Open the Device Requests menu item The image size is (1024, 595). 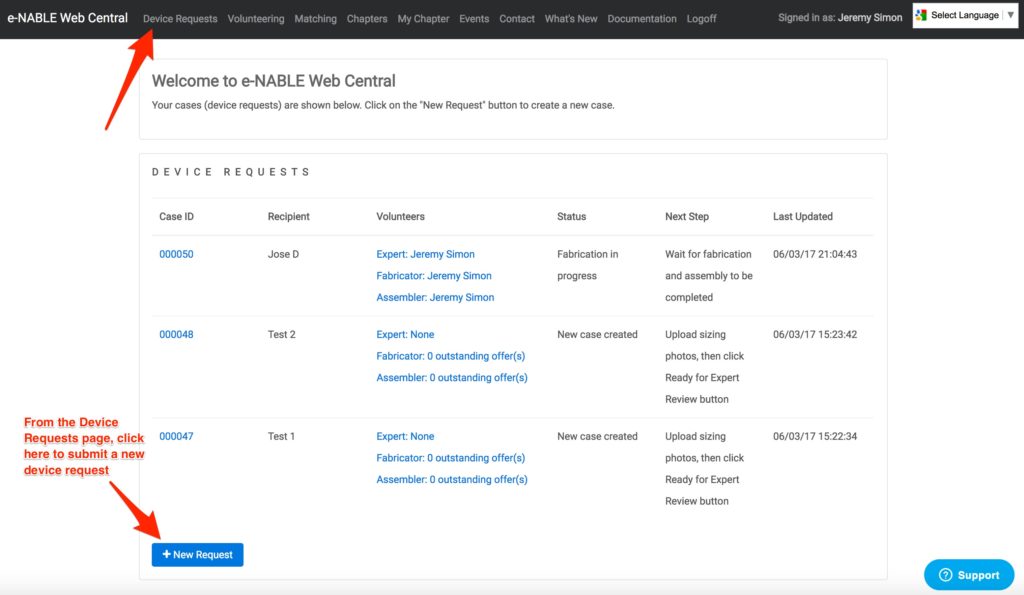coord(180,19)
